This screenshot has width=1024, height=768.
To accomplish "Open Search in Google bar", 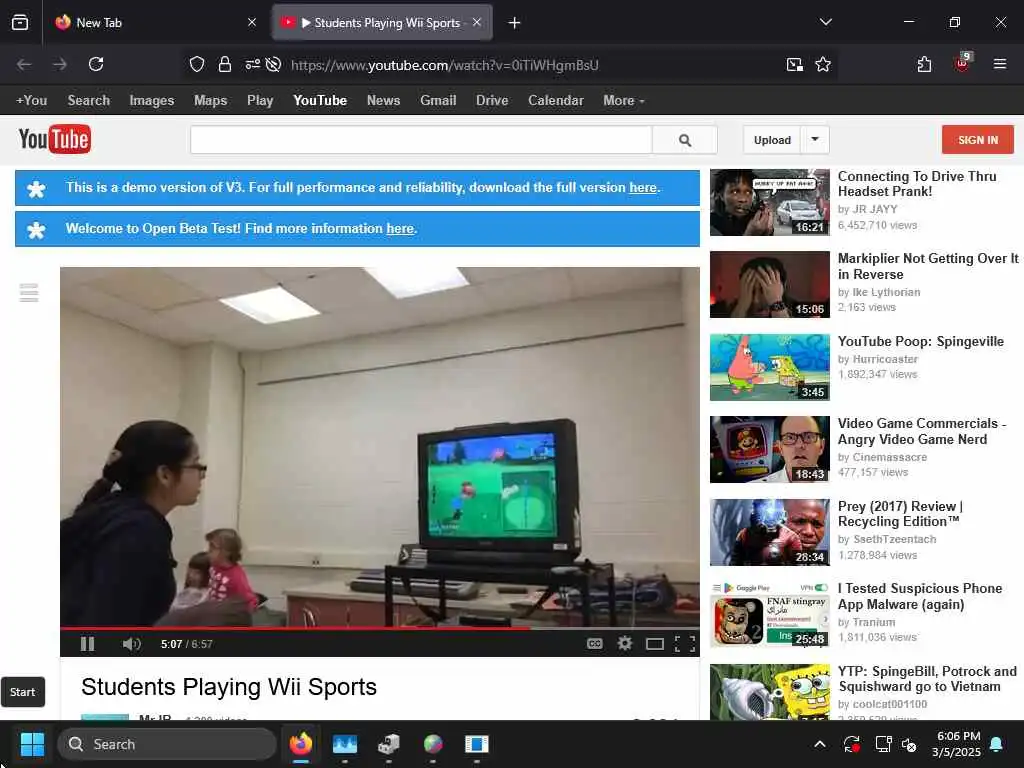I will point(89,101).
